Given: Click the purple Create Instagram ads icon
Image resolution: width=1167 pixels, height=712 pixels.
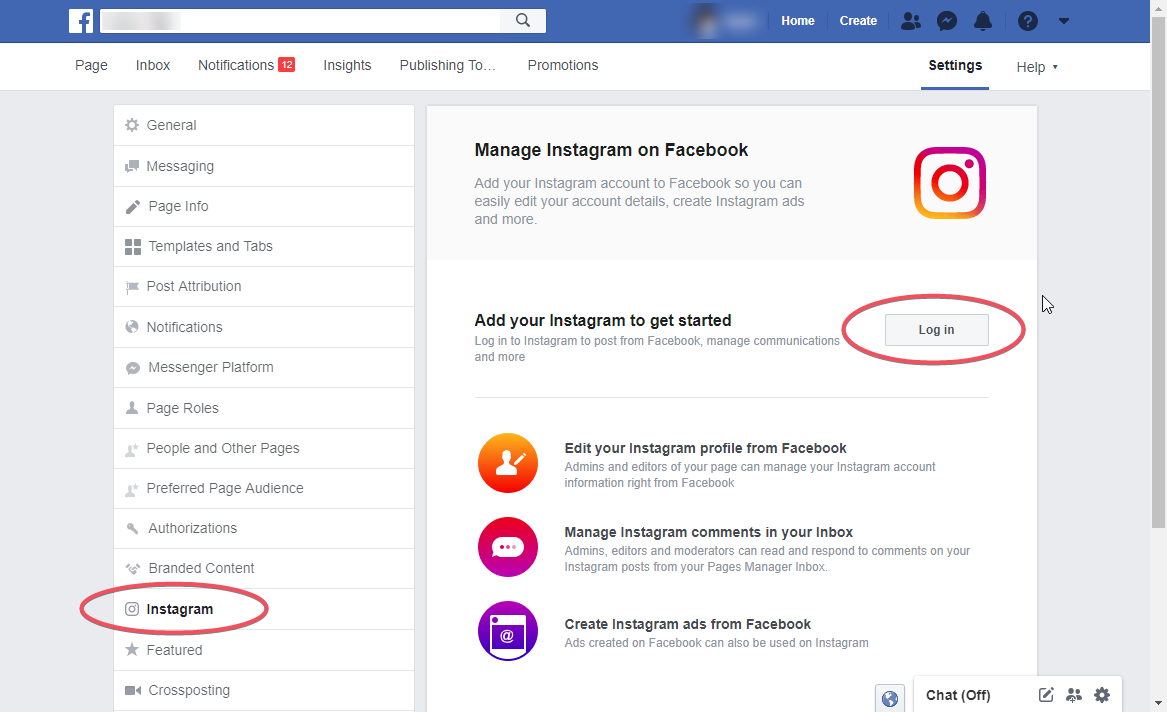Looking at the screenshot, I should click(508, 631).
